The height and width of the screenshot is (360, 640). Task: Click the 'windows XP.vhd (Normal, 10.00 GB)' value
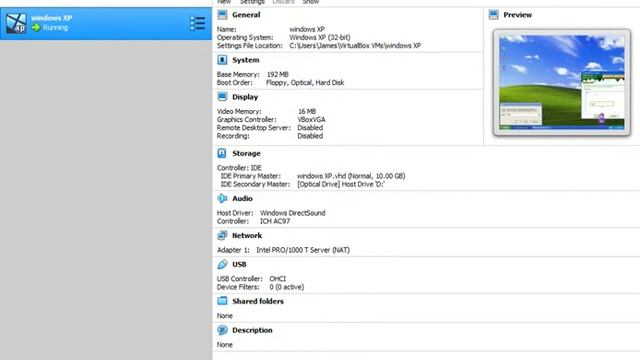click(351, 176)
